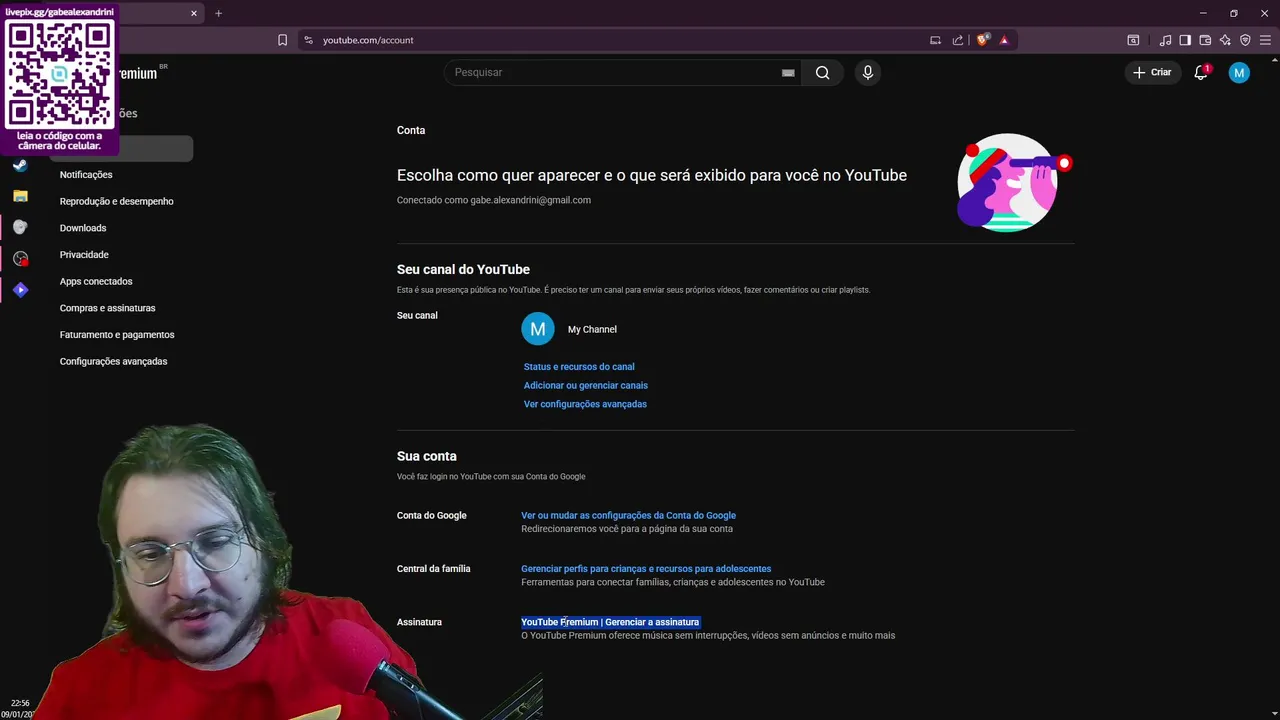Bookmark this page with the bookmark icon
The height and width of the screenshot is (720, 1280).
click(282, 40)
